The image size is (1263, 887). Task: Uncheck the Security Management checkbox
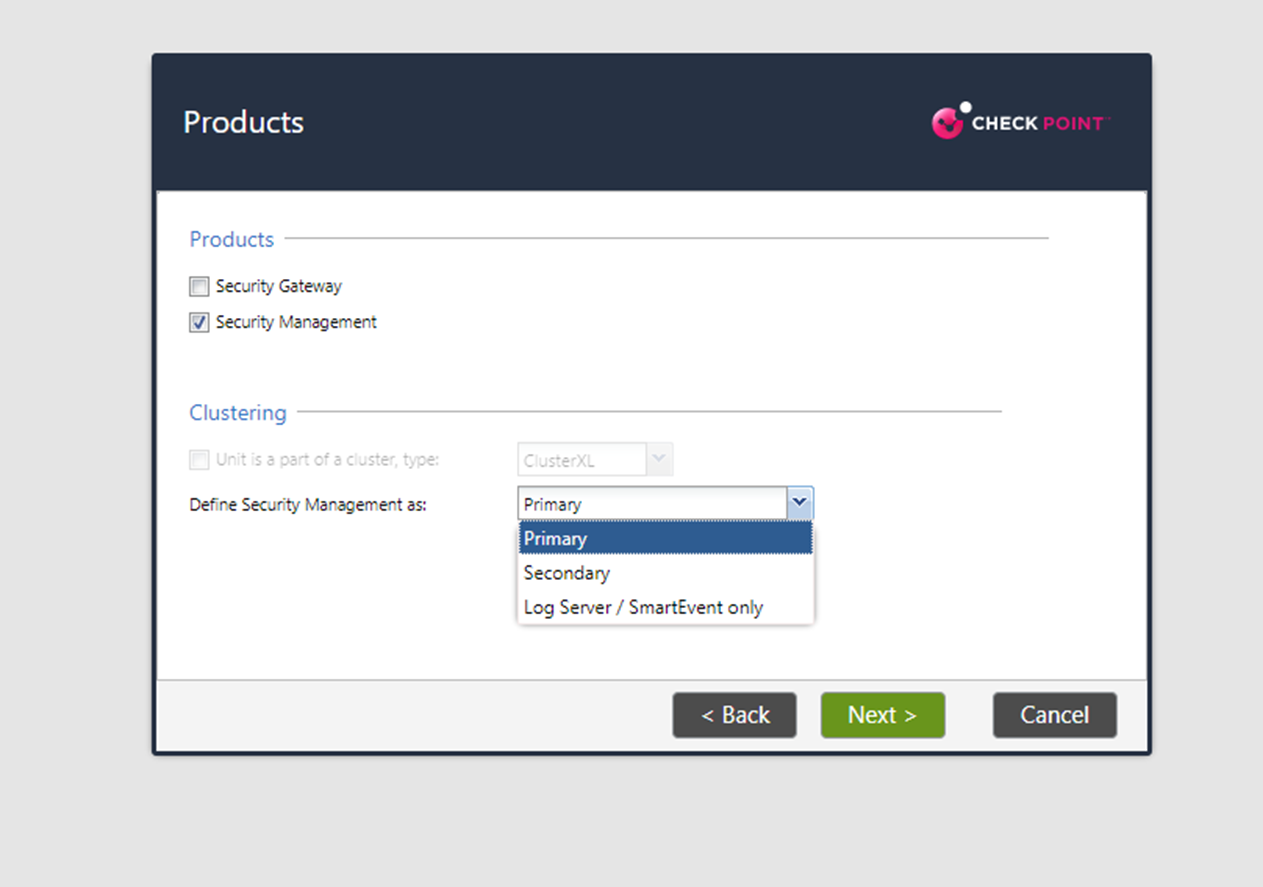[199, 323]
